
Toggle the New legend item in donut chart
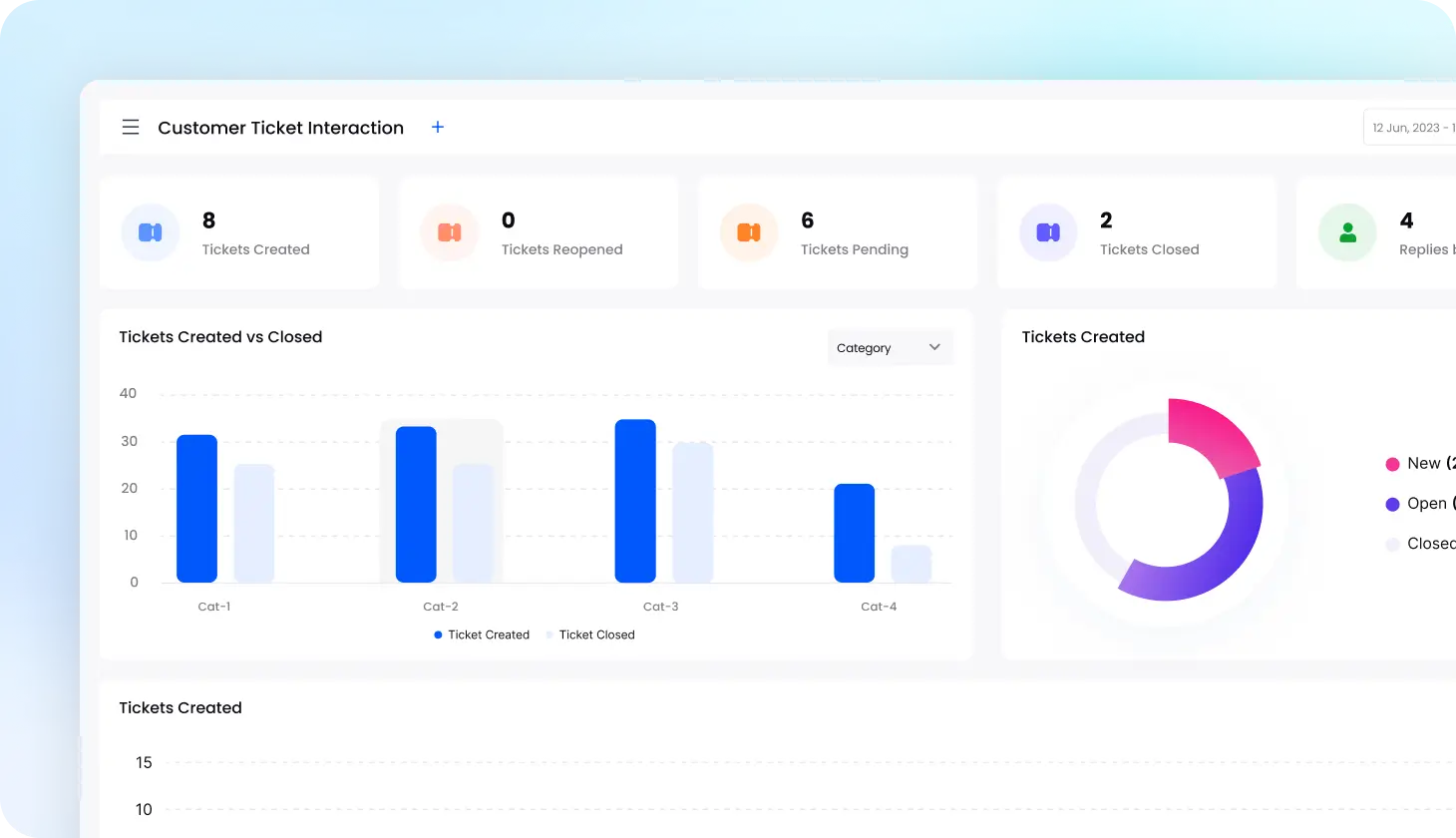1420,464
